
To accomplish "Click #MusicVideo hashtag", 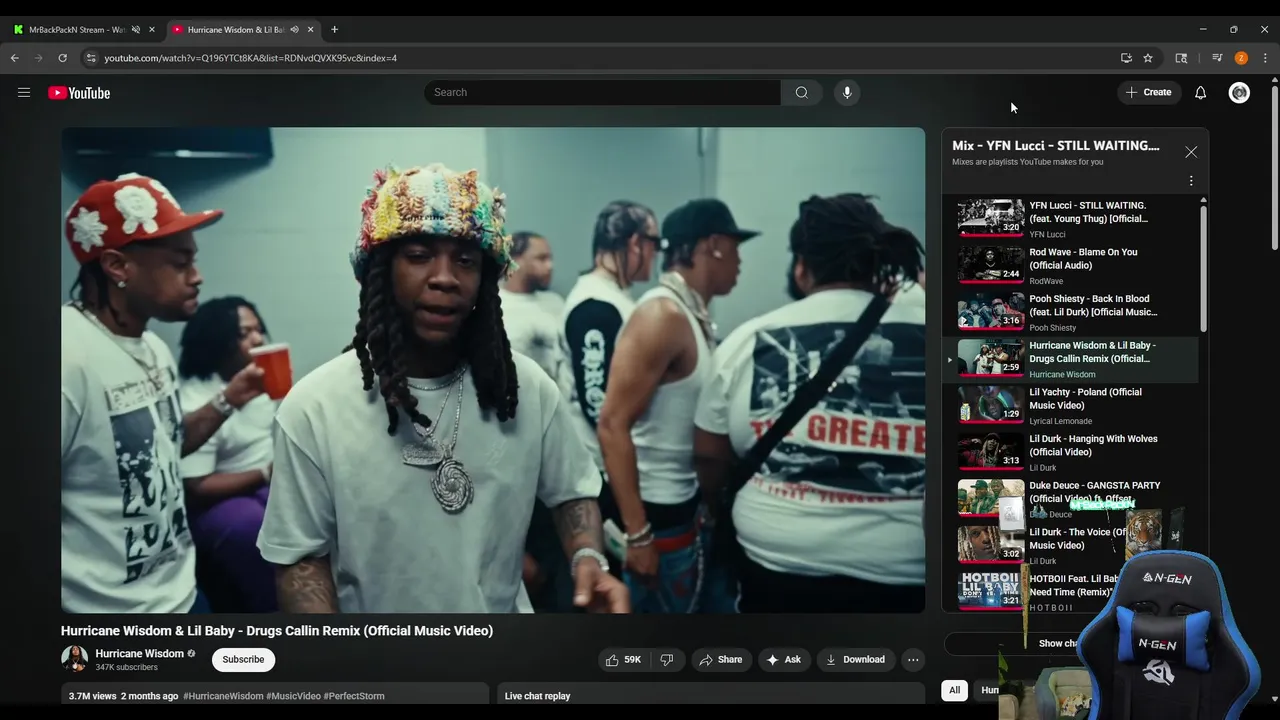I will pos(293,696).
